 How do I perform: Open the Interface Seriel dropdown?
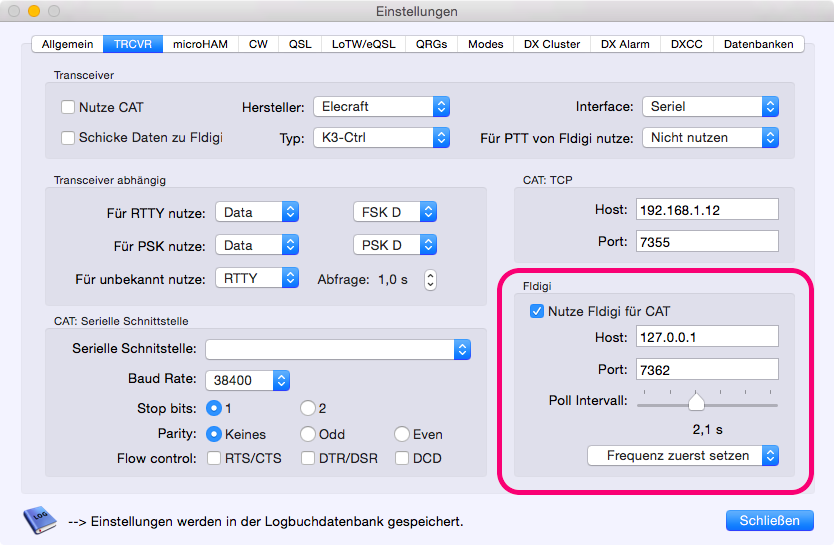click(x=711, y=107)
